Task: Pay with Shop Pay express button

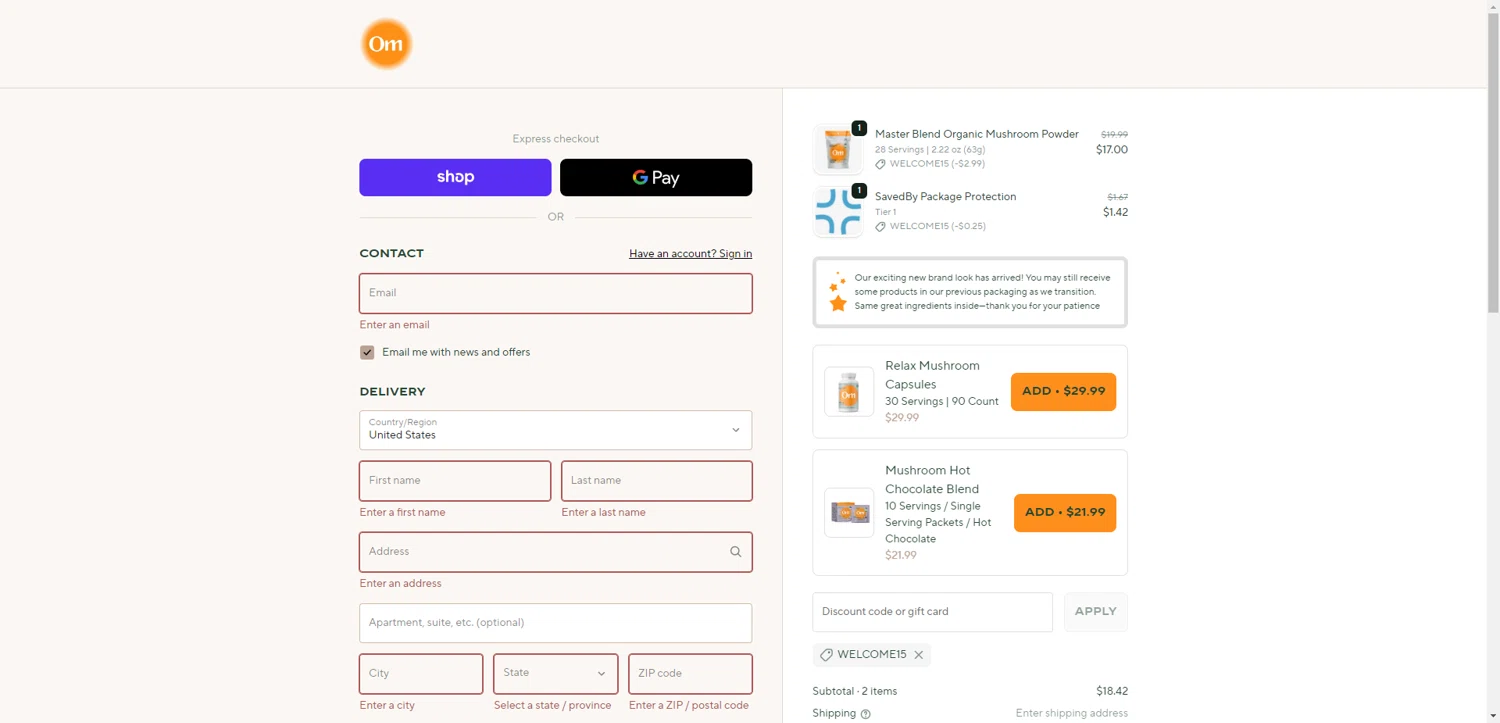Action: 455,177
